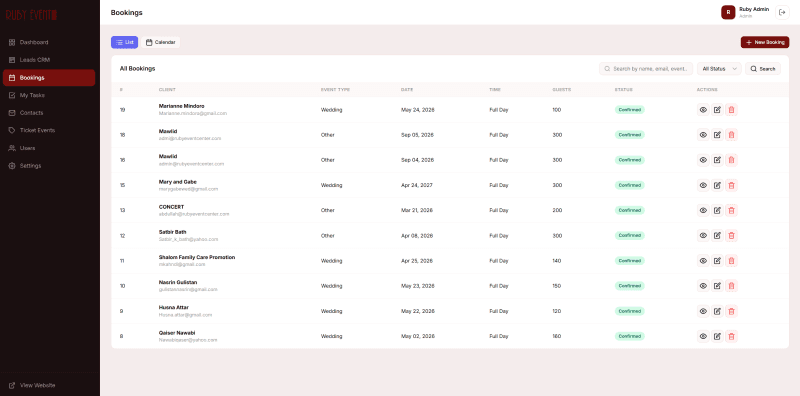Click the date Apr 08, 2026
800x396 pixels.
click(x=417, y=236)
